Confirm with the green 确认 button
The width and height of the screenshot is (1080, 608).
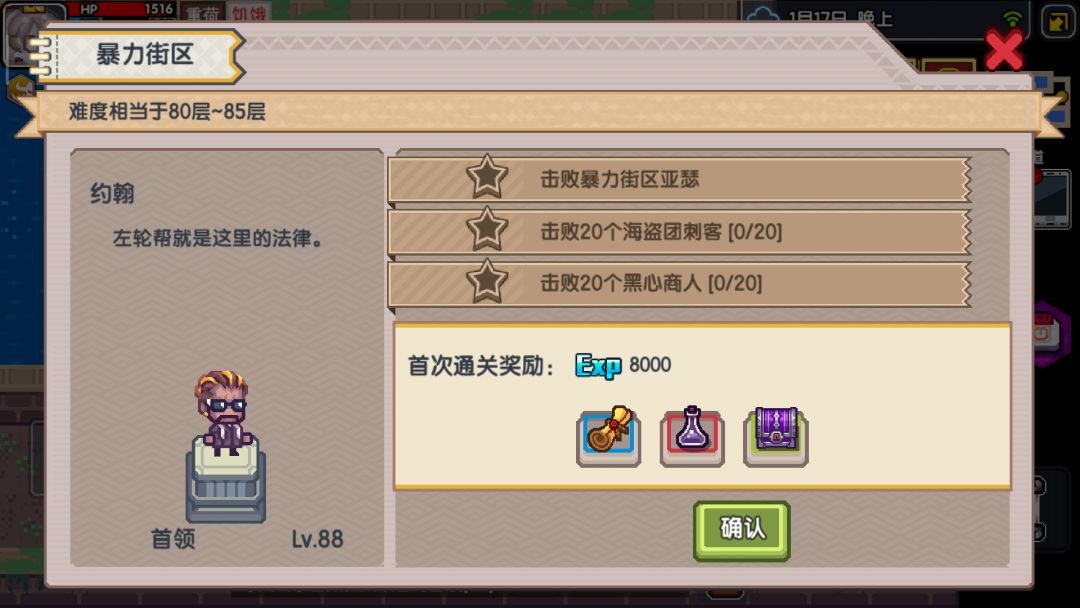click(x=742, y=530)
